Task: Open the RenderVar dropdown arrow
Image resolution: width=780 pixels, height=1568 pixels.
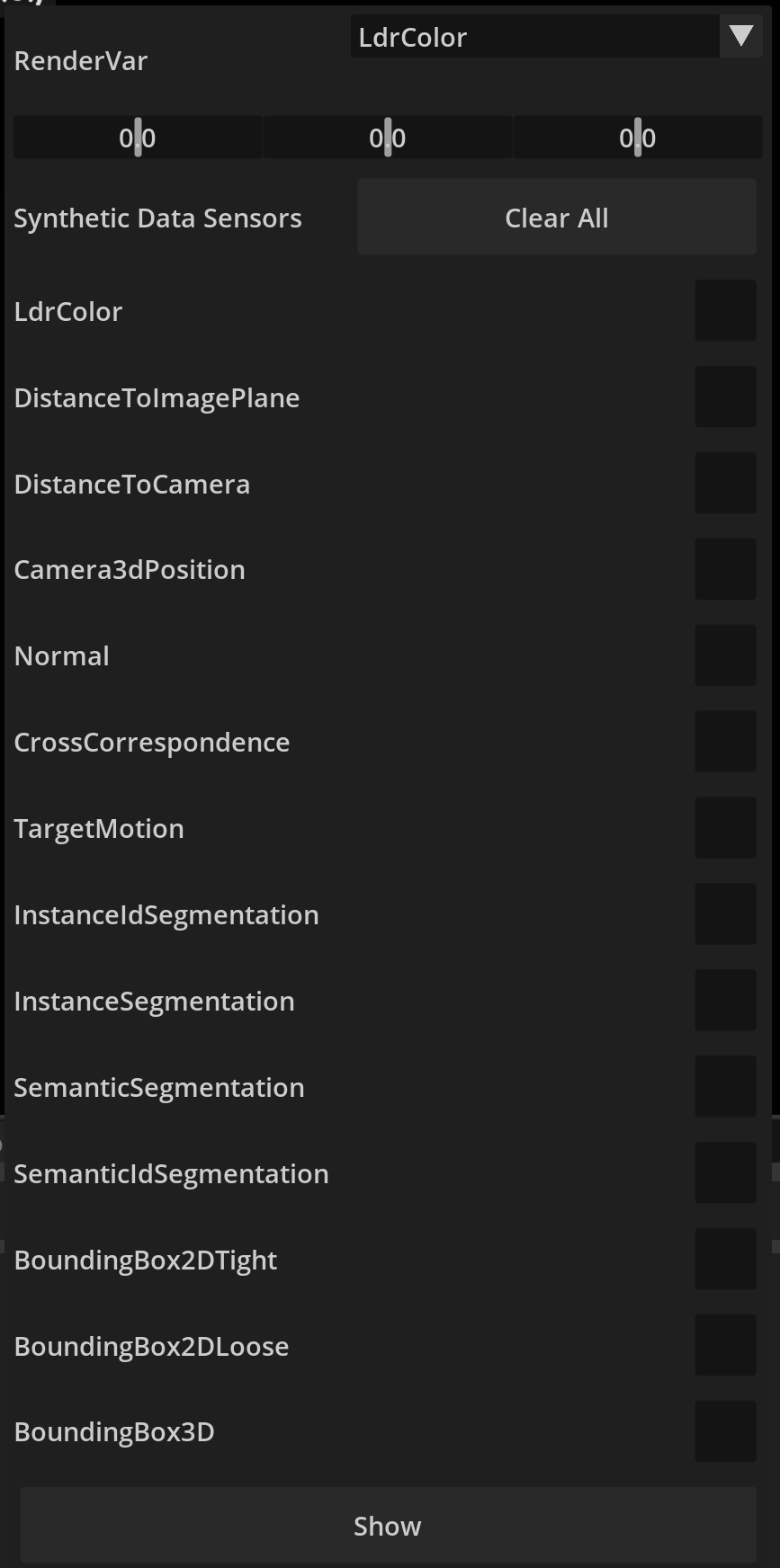Action: point(741,37)
